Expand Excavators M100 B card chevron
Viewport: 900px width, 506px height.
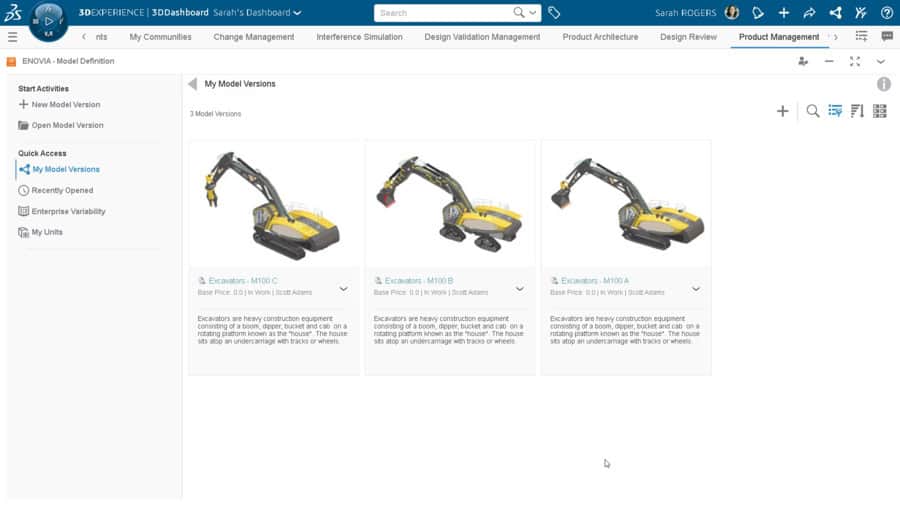click(519, 289)
